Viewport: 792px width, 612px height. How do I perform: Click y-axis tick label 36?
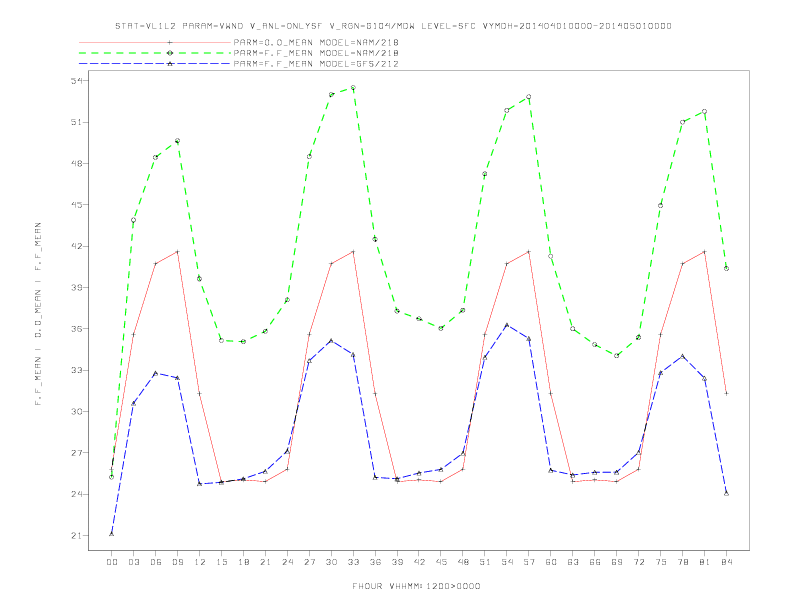click(x=77, y=329)
